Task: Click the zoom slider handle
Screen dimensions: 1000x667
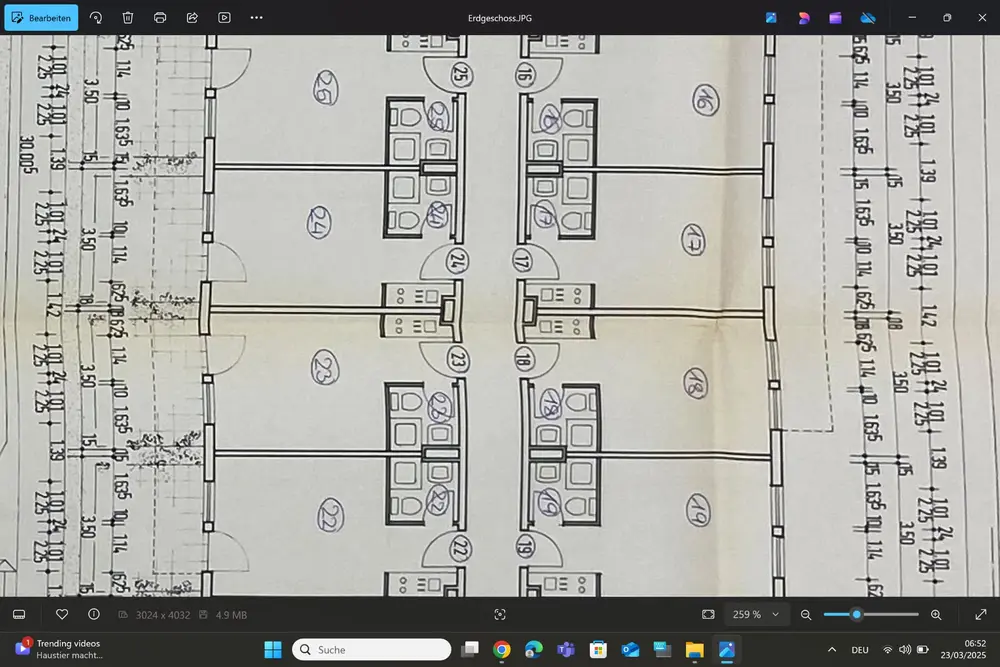Action: click(857, 615)
